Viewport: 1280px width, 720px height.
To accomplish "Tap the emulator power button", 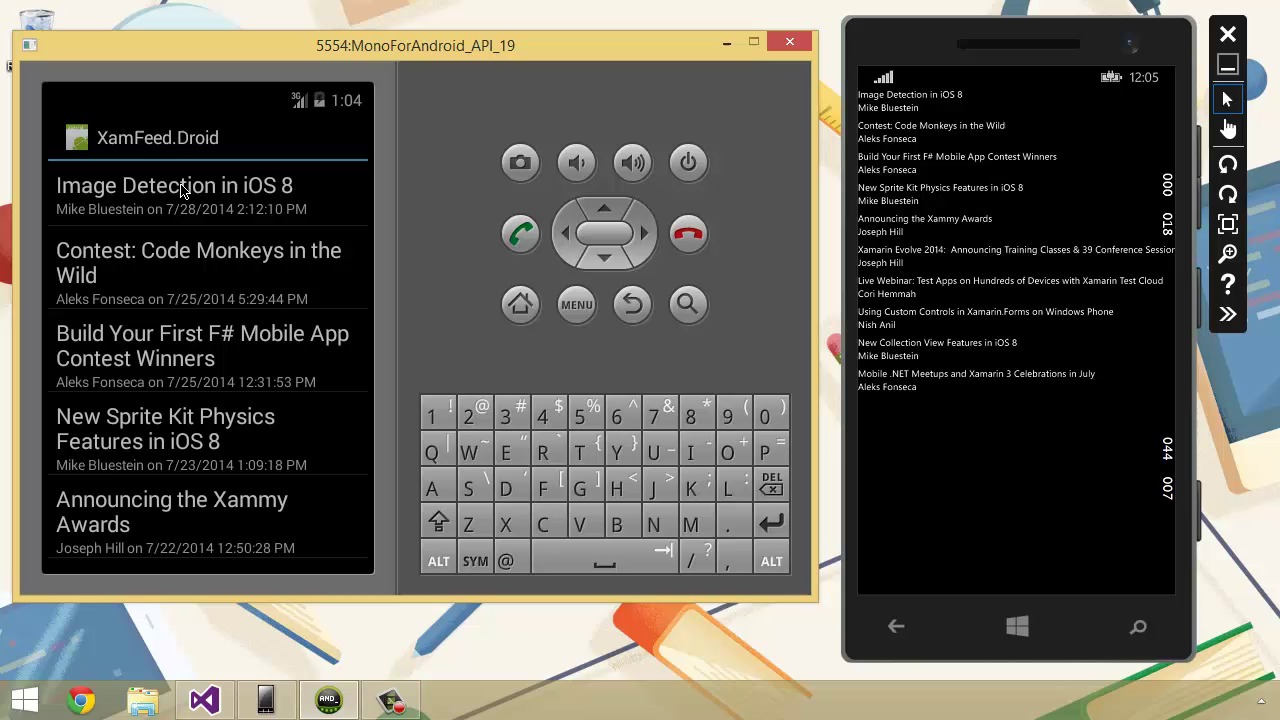I will [x=688, y=163].
